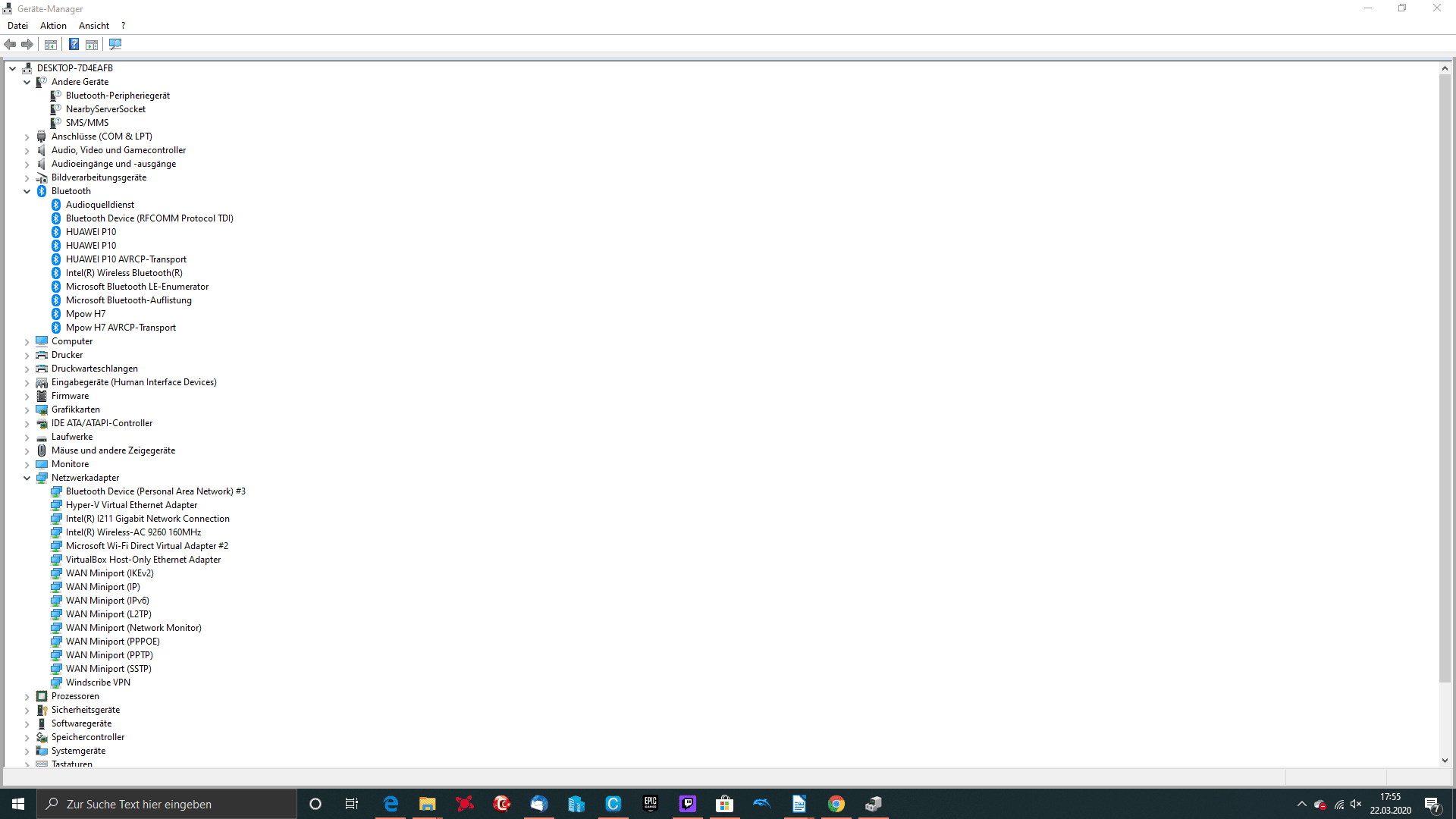Select VirtualBox Host-Only Ethernet Adapter
The width and height of the screenshot is (1456, 819).
(x=143, y=560)
